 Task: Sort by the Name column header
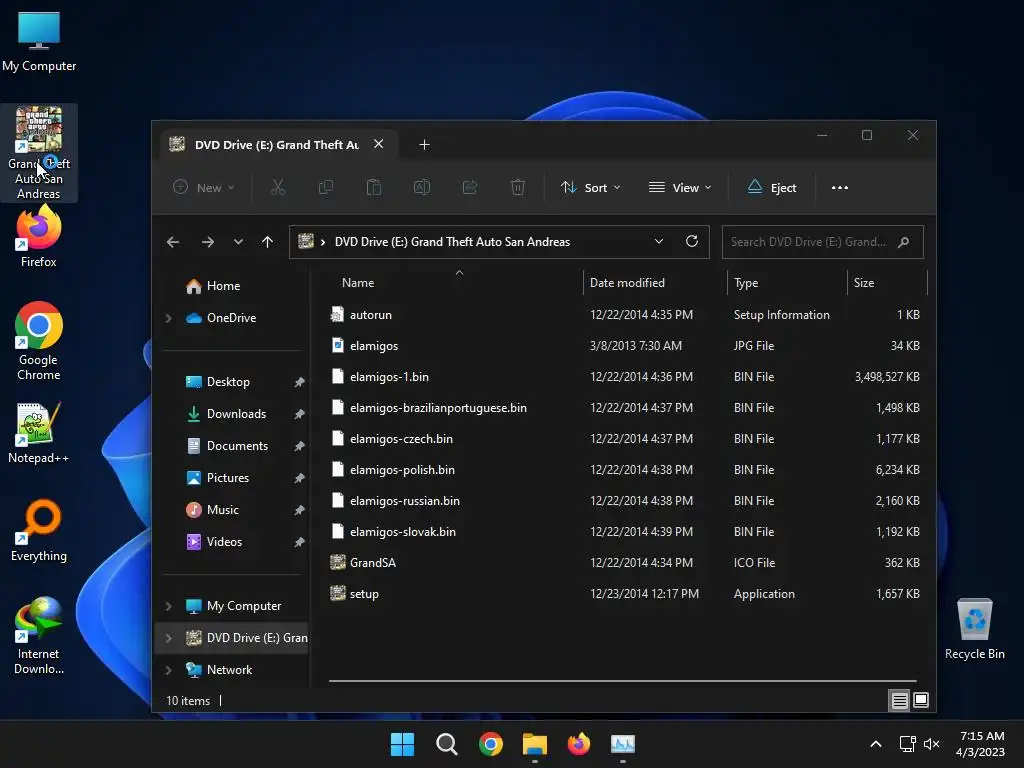(358, 283)
